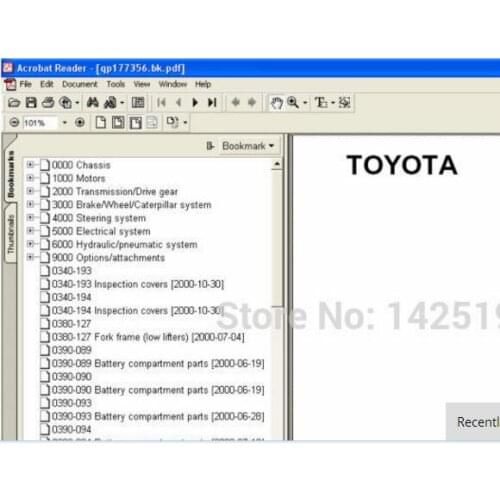Screen dimensions: 500x500
Task: Select the Graphics Select tool
Action: tap(344, 102)
